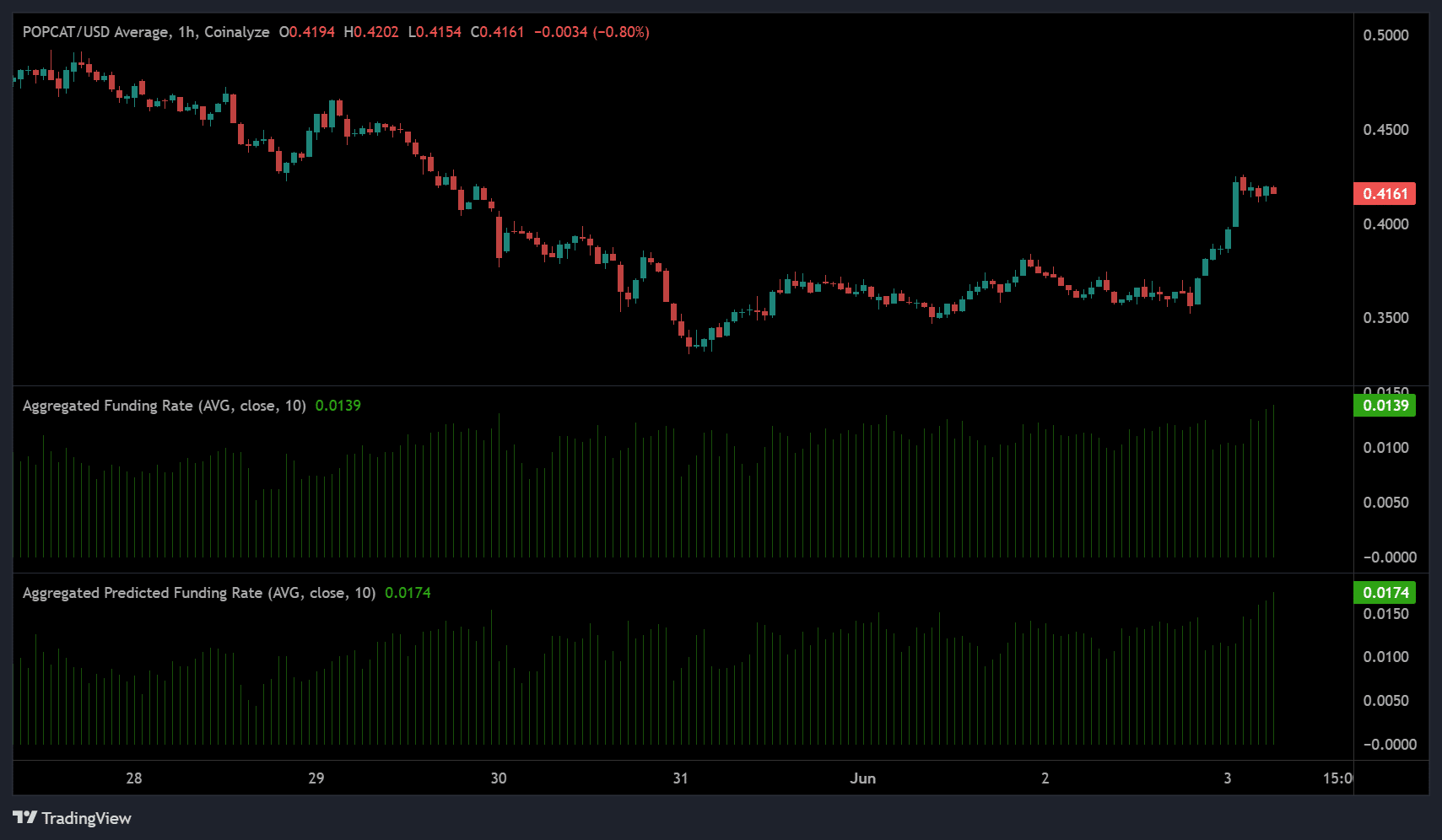Click the 0.3500 price axis label
This screenshot has height=840, width=1442.
(x=1385, y=318)
